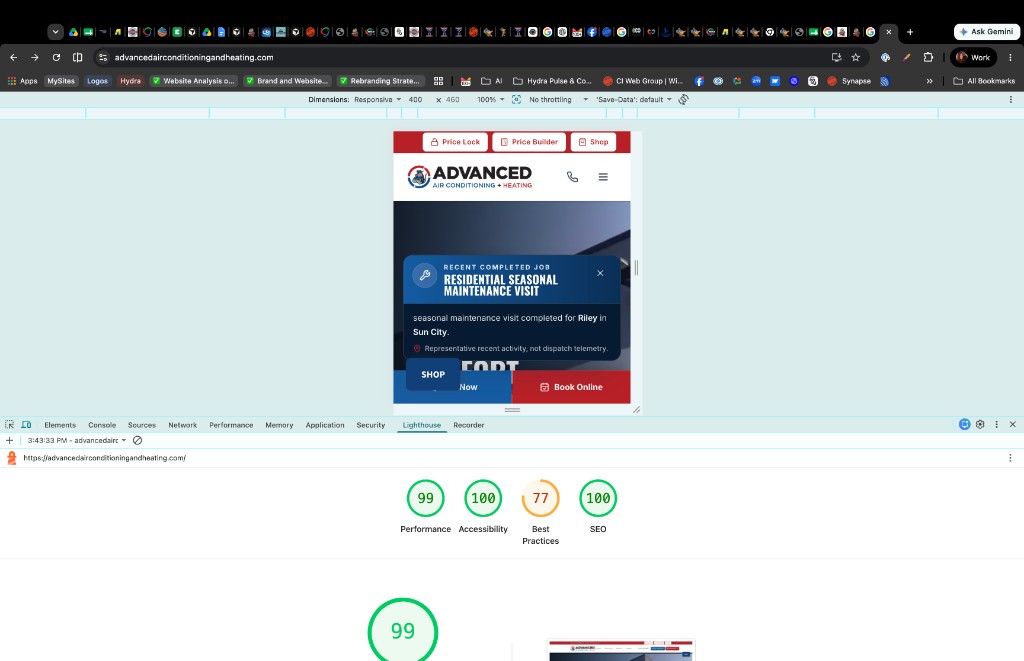This screenshot has height=661, width=1024.
Task: Switch to the Performance tab
Action: pyautogui.click(x=231, y=425)
